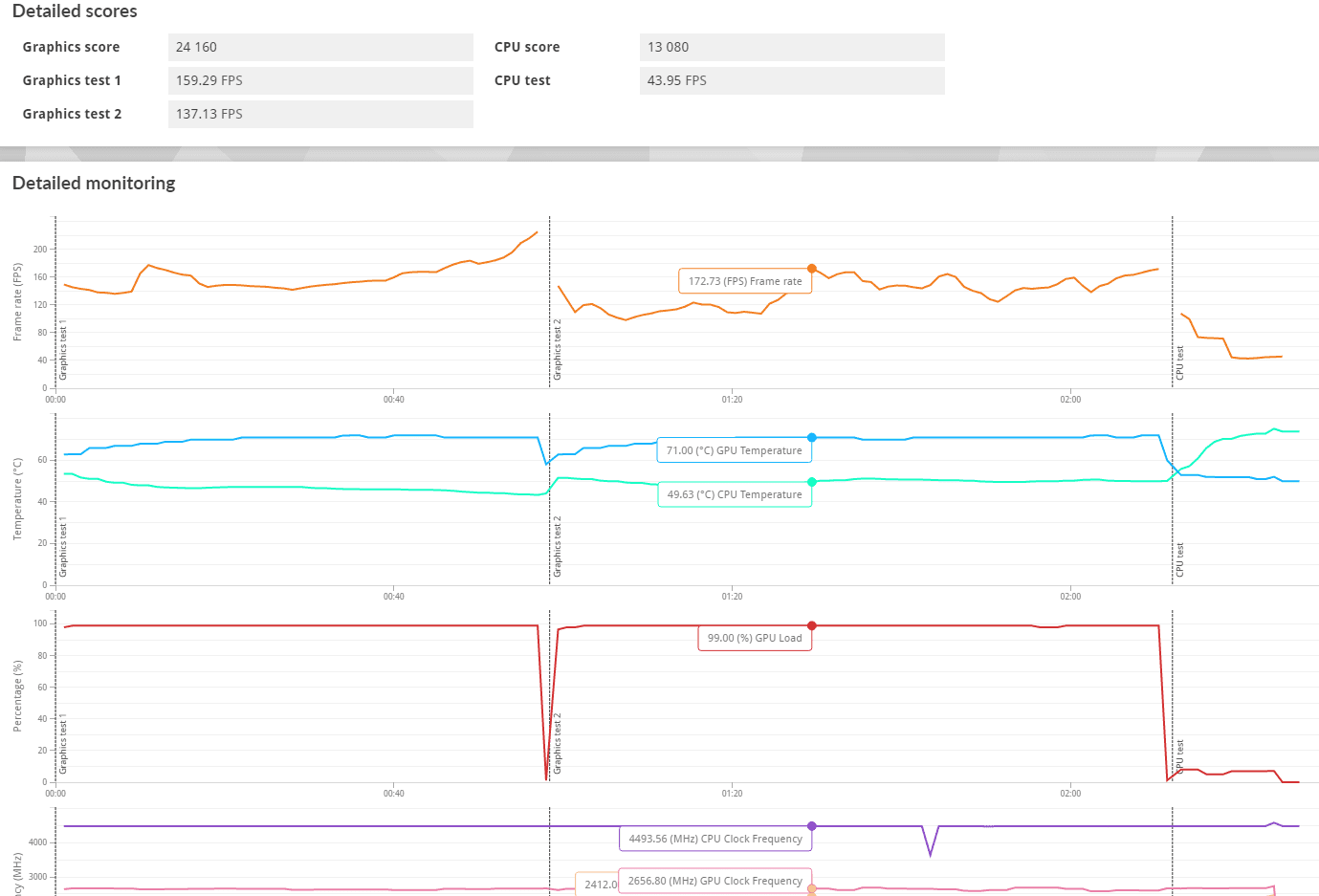Click the CPU test score label
1319x896 pixels.
pos(522,80)
